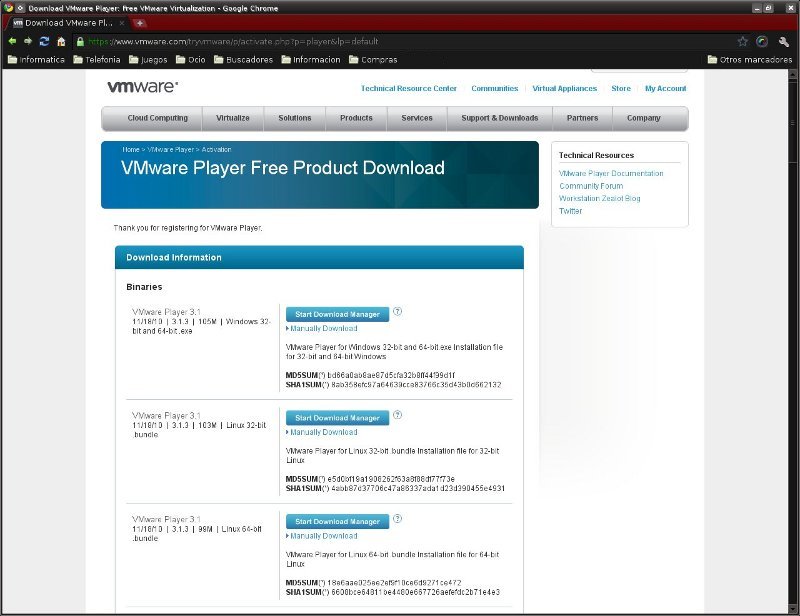
Task: Click the help icon beside Windows Start Download Manager
Action: [397, 311]
